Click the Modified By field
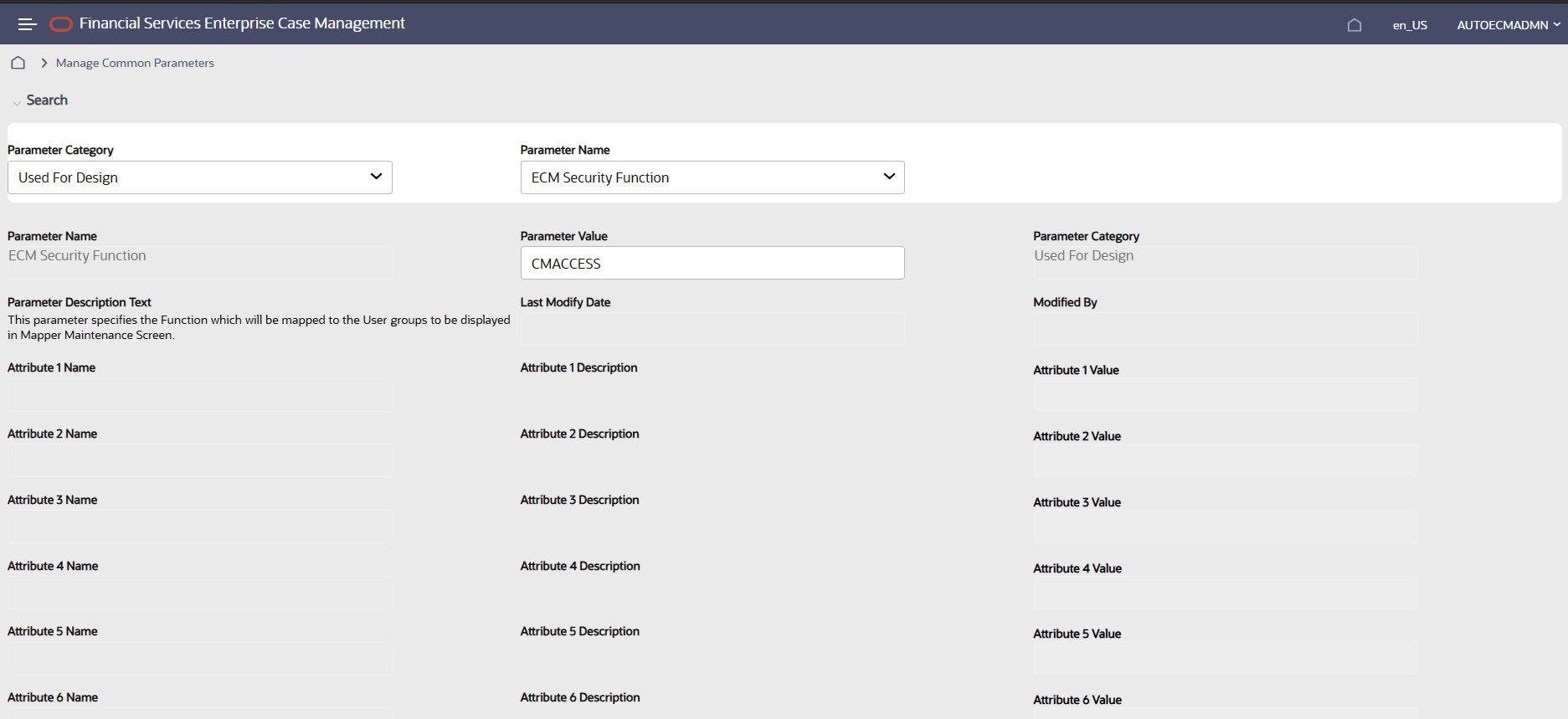 pyautogui.click(x=1226, y=329)
